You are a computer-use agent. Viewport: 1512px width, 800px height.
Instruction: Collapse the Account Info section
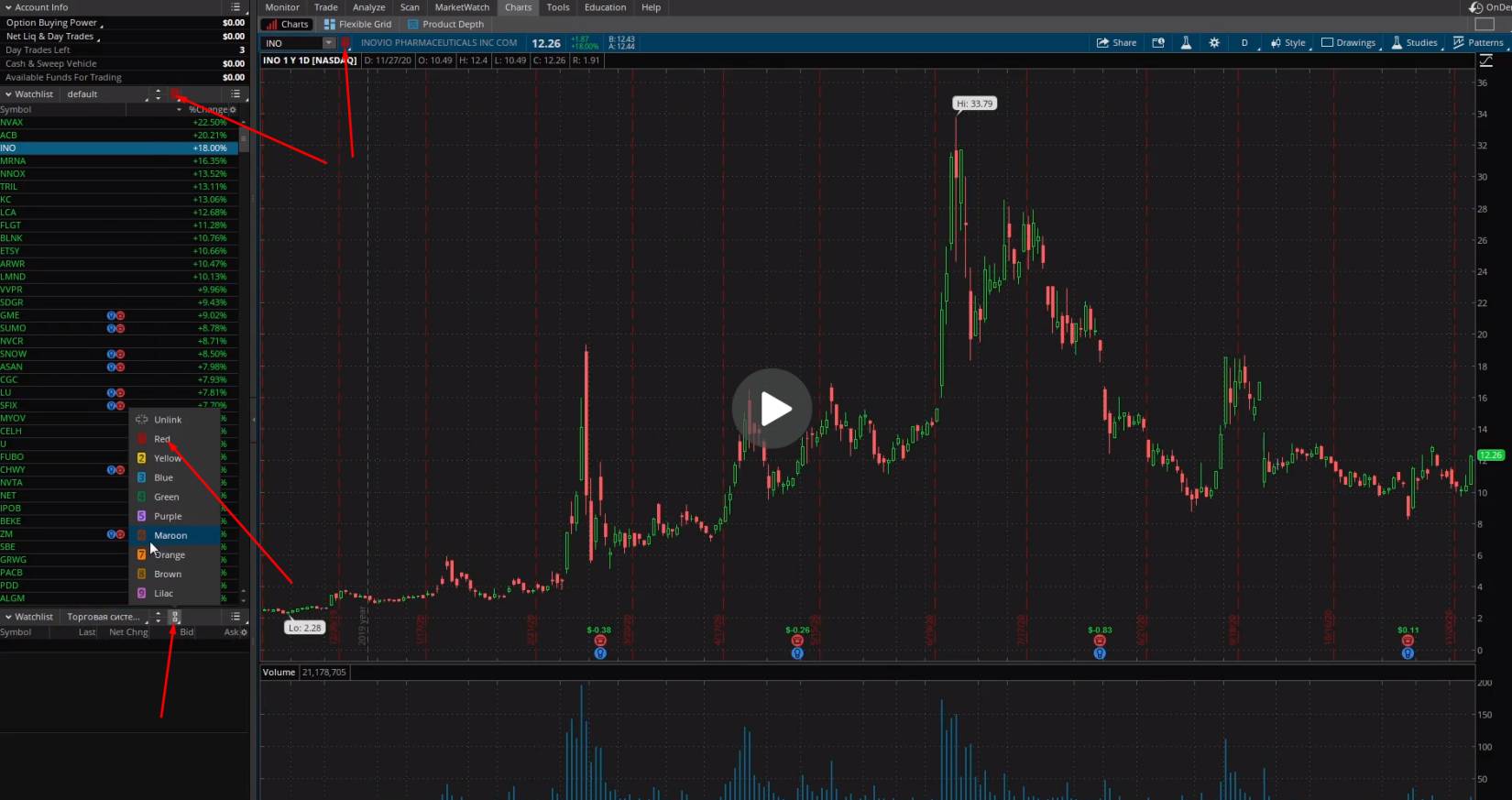point(8,7)
